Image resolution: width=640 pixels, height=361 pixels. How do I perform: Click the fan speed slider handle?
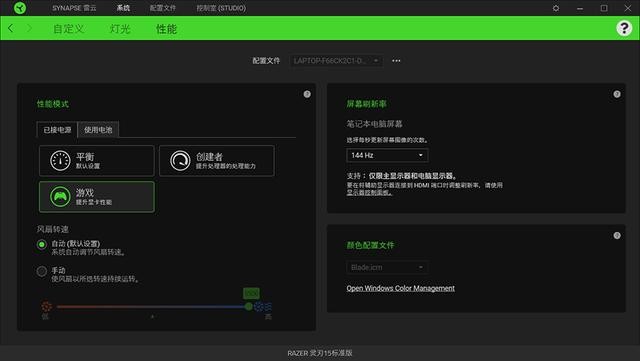coord(249,306)
